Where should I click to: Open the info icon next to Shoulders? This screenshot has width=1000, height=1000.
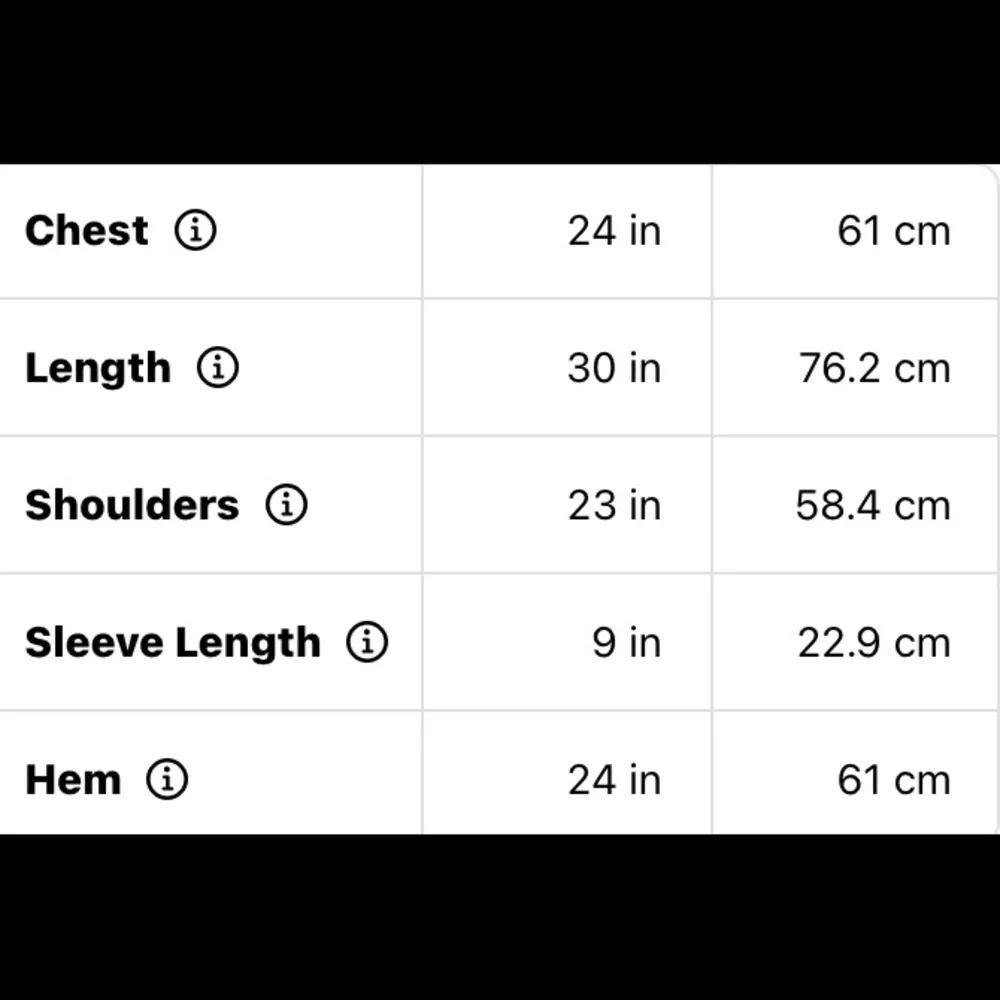286,504
